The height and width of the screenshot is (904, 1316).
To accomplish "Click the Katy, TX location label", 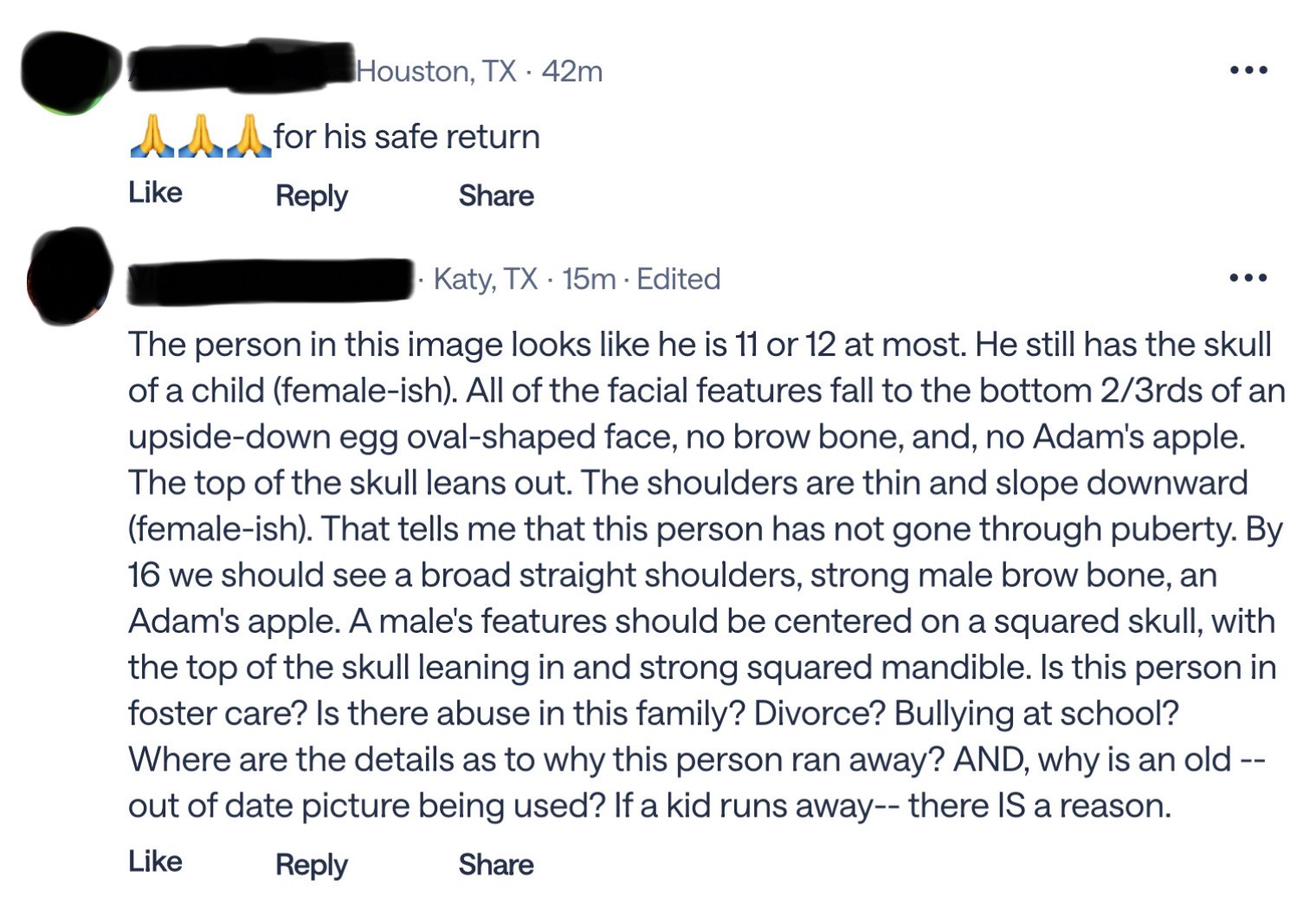I will 486,279.
